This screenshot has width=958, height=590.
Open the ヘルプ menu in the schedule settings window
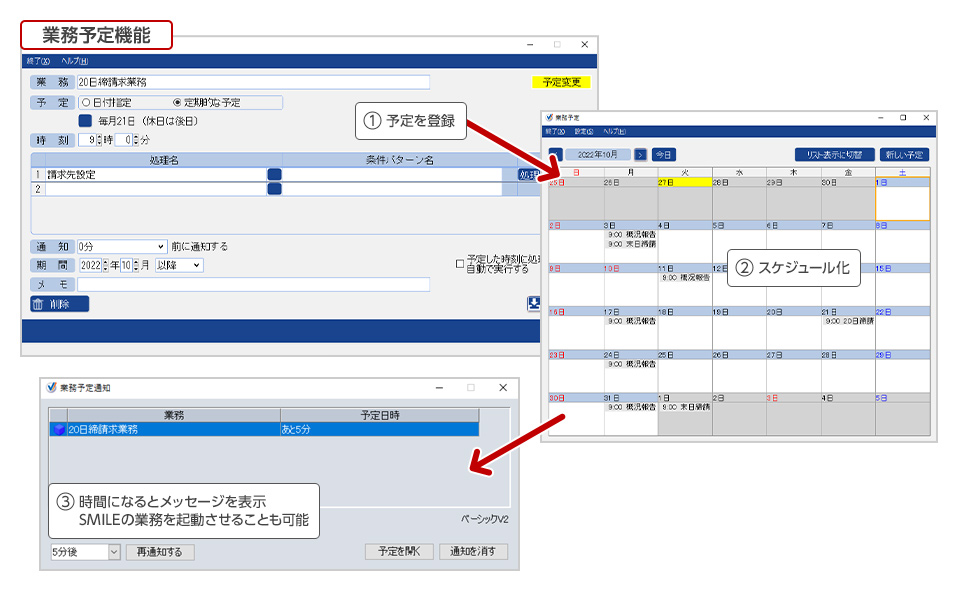(76, 63)
